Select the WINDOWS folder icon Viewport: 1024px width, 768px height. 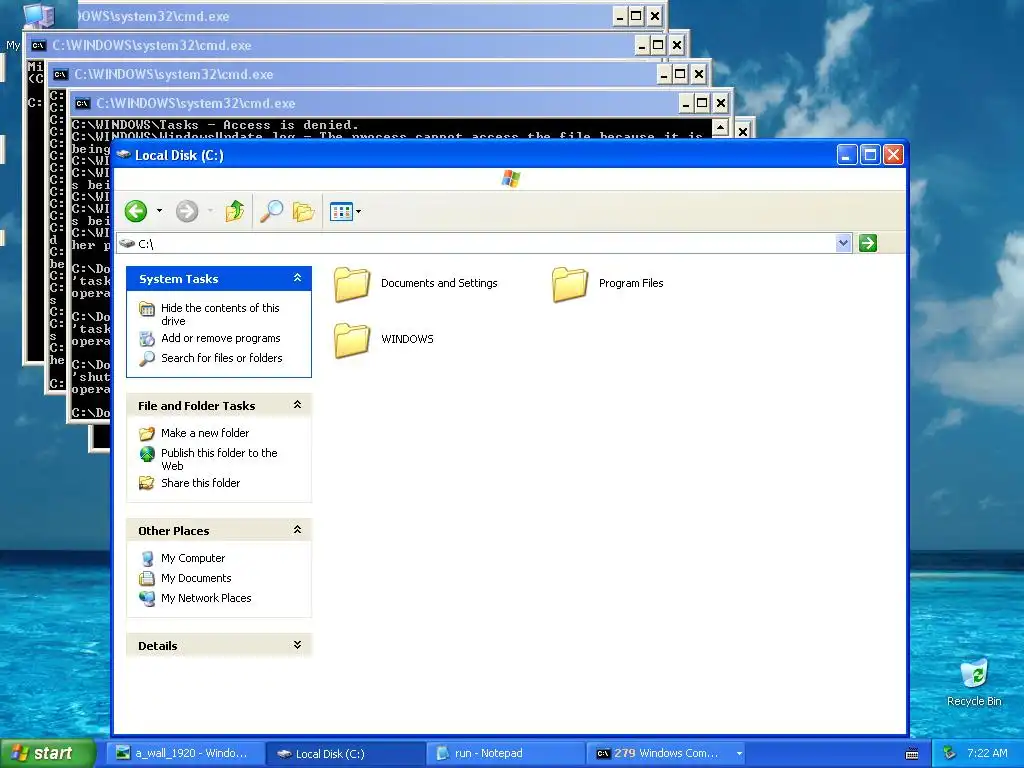click(352, 340)
